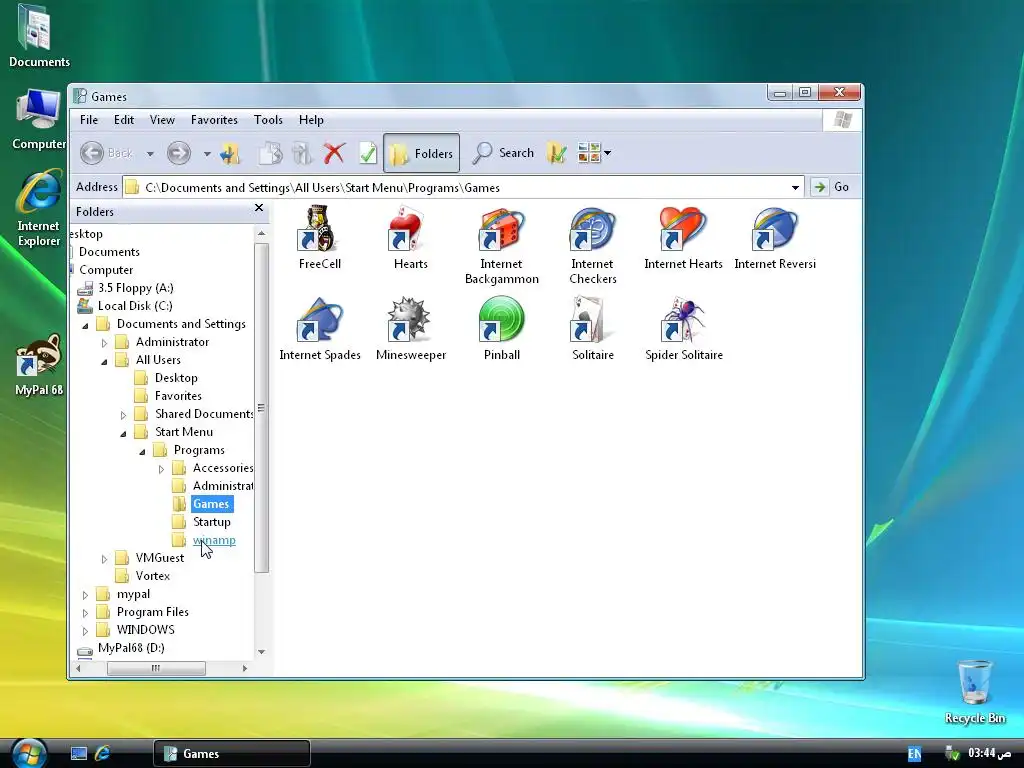This screenshot has width=1024, height=768.
Task: Open the Edit menu
Action: click(x=123, y=120)
